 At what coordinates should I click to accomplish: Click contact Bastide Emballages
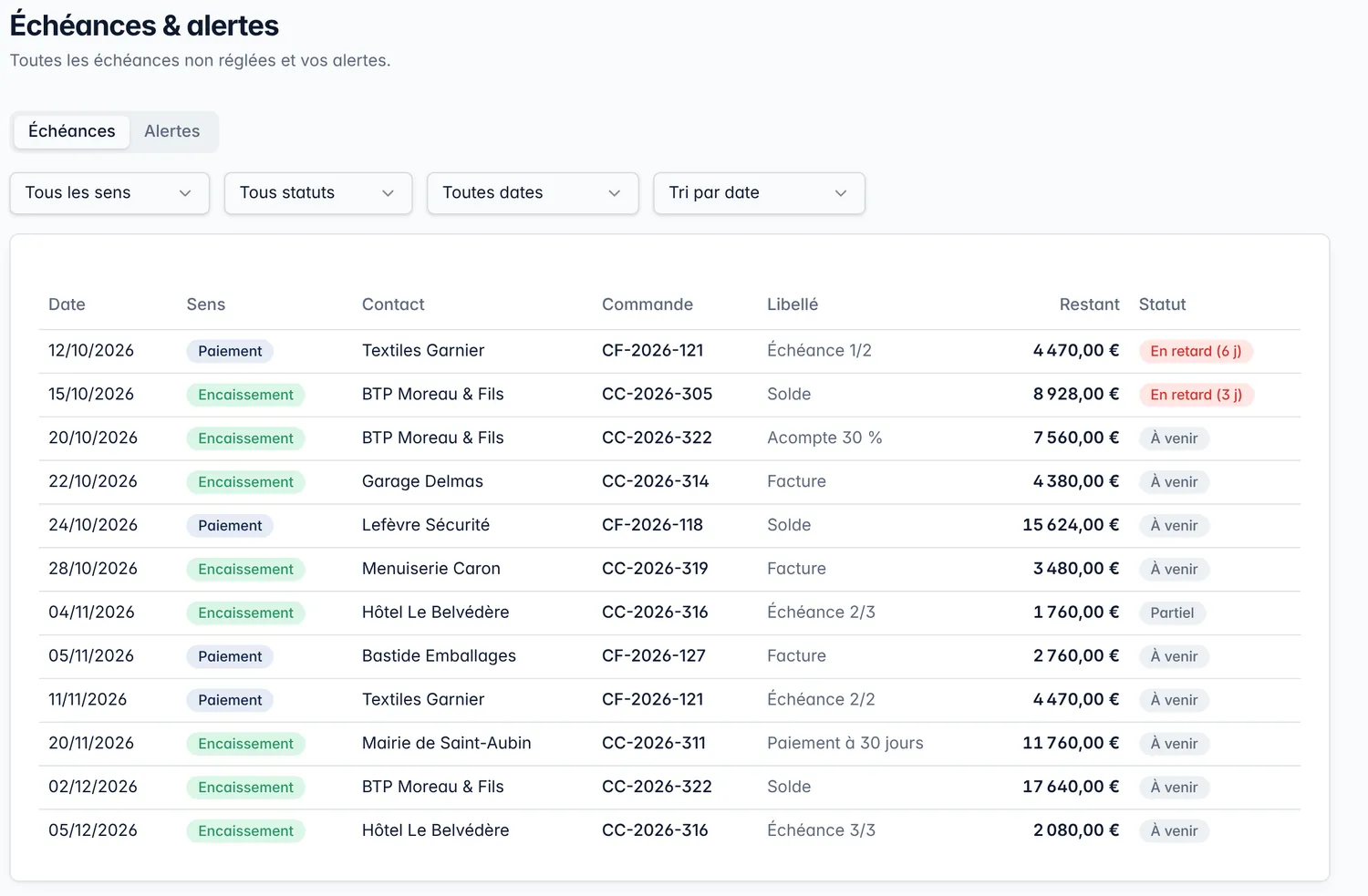(439, 656)
